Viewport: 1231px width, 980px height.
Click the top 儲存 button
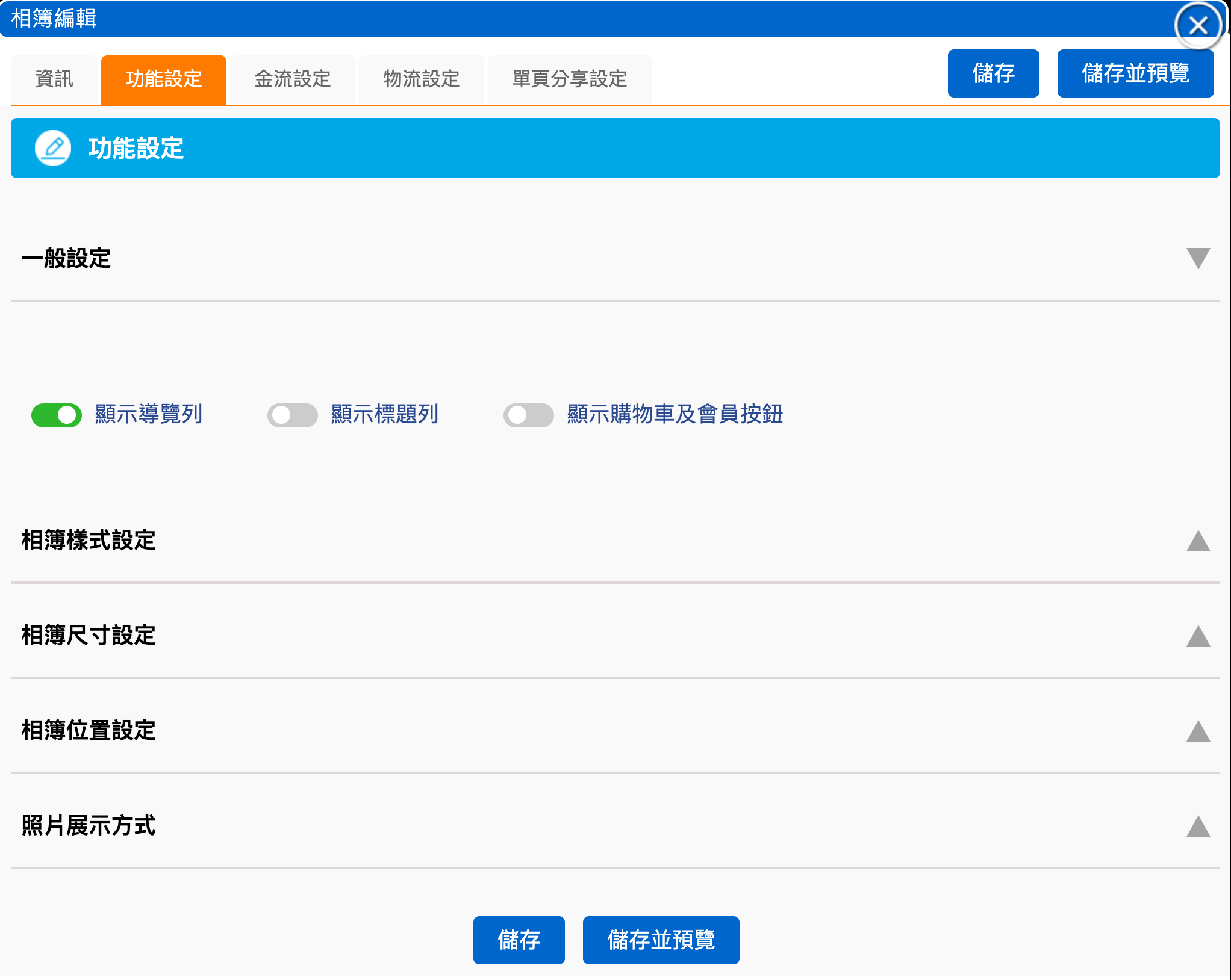(994, 73)
